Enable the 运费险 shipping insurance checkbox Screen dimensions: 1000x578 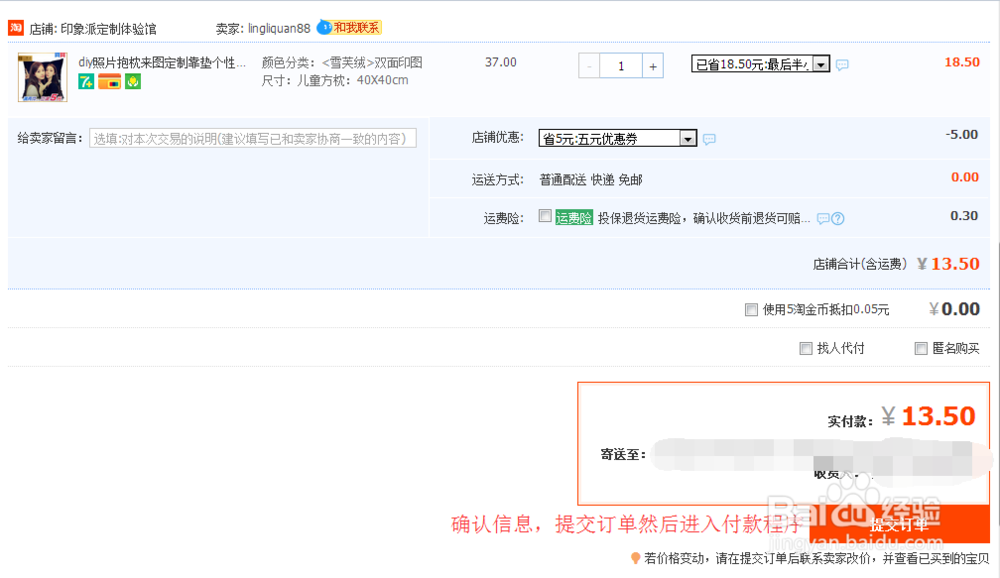(545, 216)
